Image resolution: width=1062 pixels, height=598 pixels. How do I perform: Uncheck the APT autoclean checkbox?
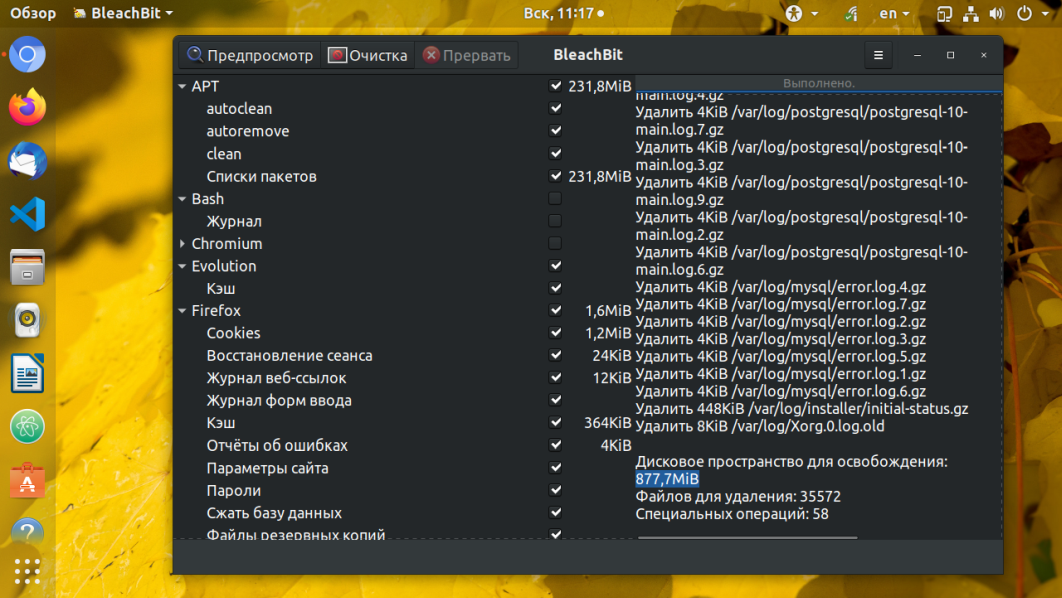pos(555,108)
